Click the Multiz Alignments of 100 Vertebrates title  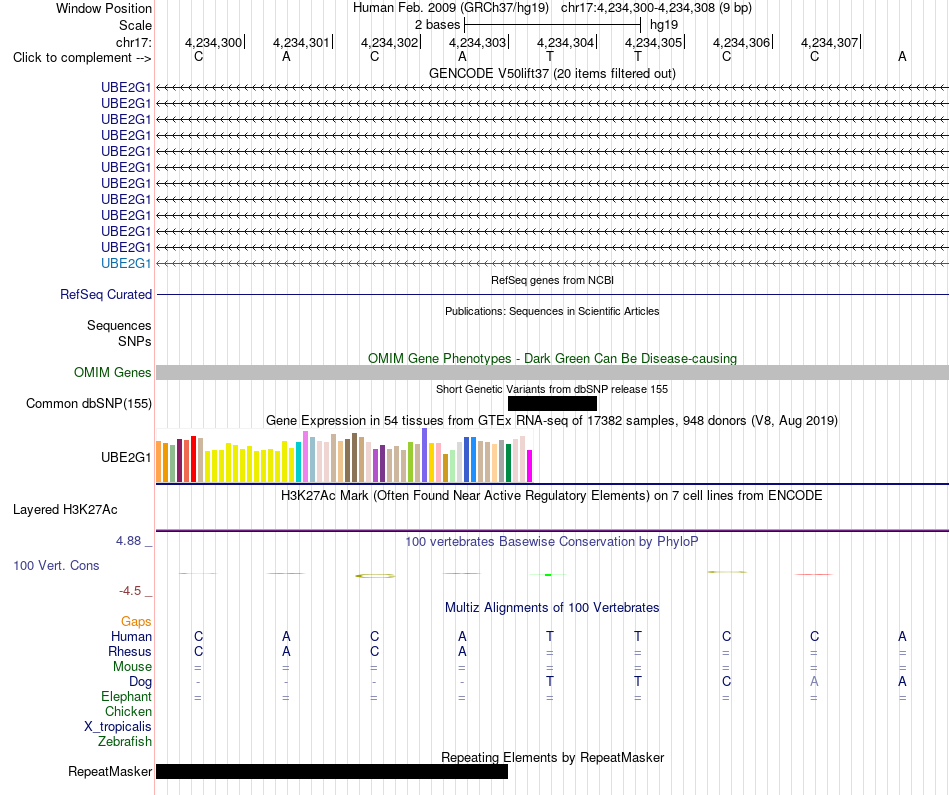[552, 608]
